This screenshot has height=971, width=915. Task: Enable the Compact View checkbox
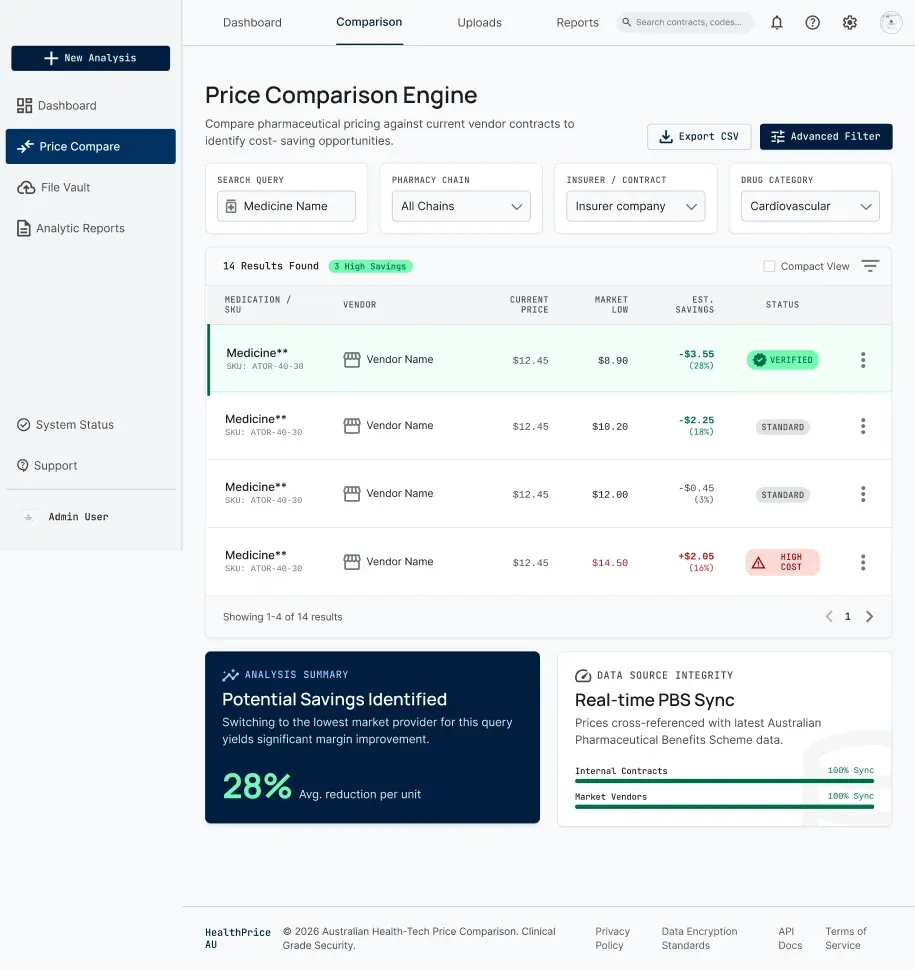(x=769, y=266)
